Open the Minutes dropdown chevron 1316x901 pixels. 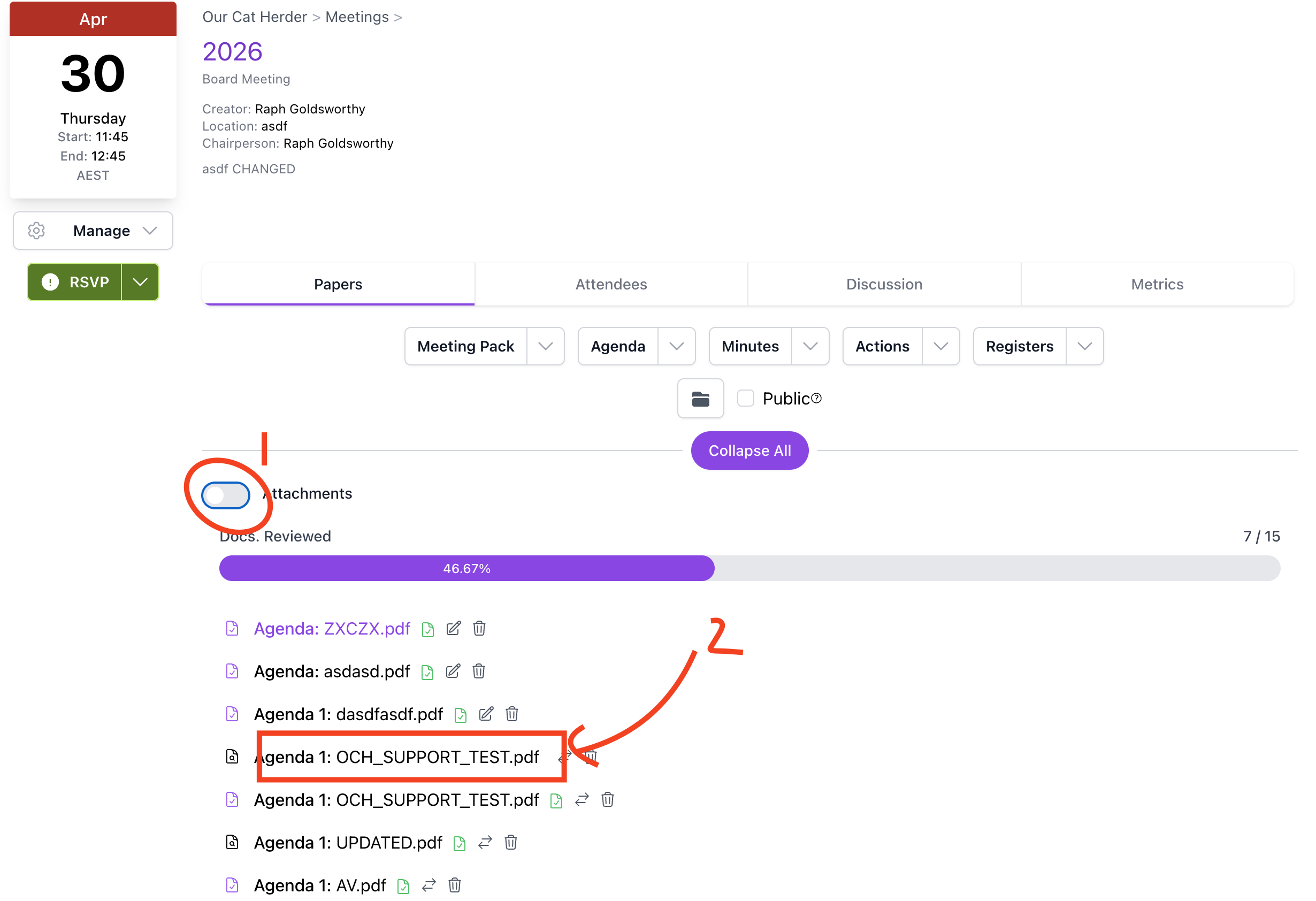[x=810, y=346]
